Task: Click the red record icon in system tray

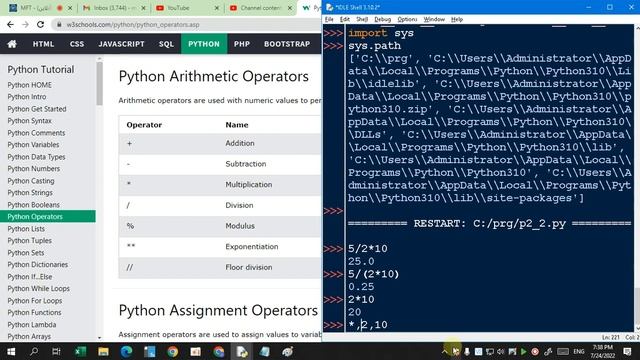Action: (x=535, y=351)
